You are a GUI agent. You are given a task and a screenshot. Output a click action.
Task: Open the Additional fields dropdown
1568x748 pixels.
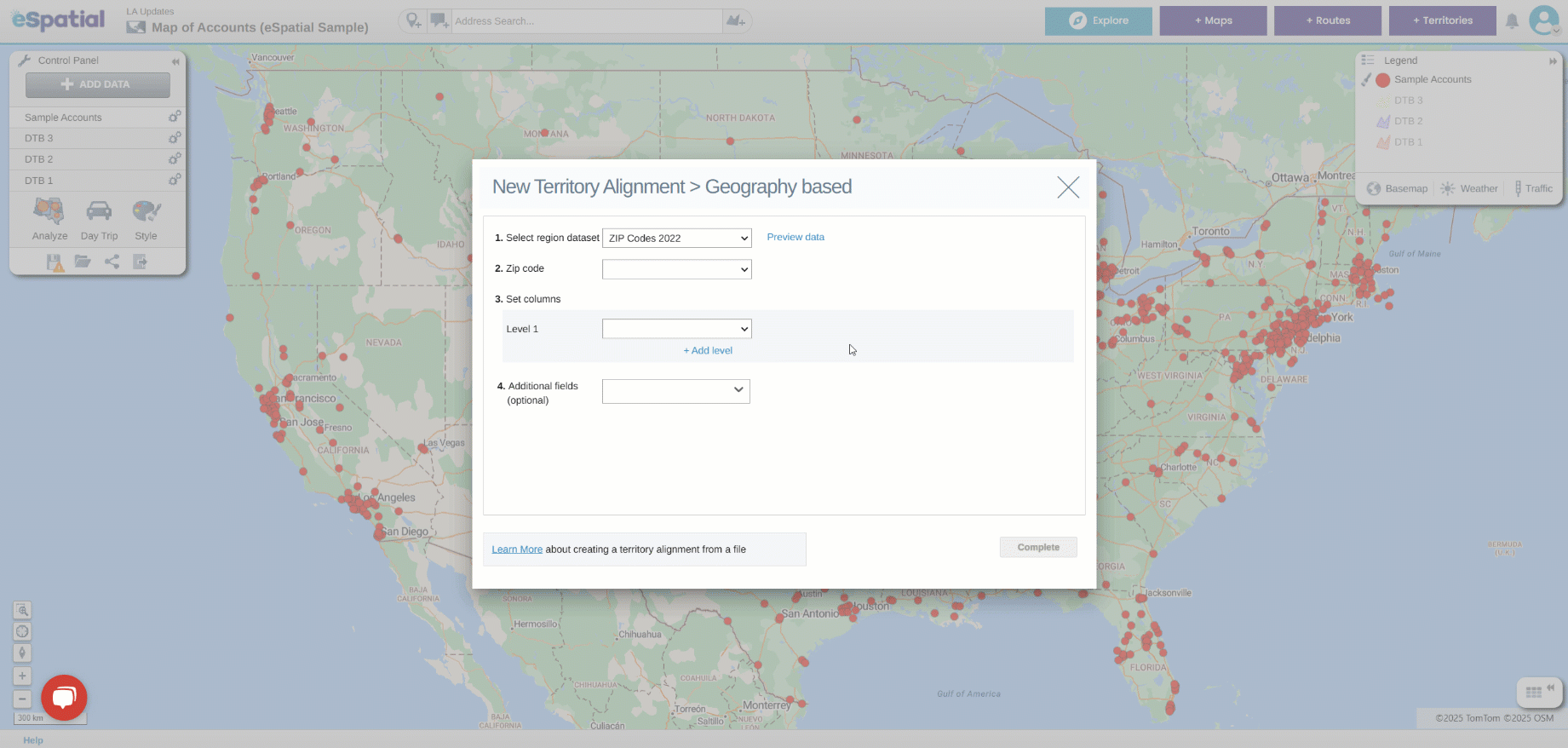point(676,391)
